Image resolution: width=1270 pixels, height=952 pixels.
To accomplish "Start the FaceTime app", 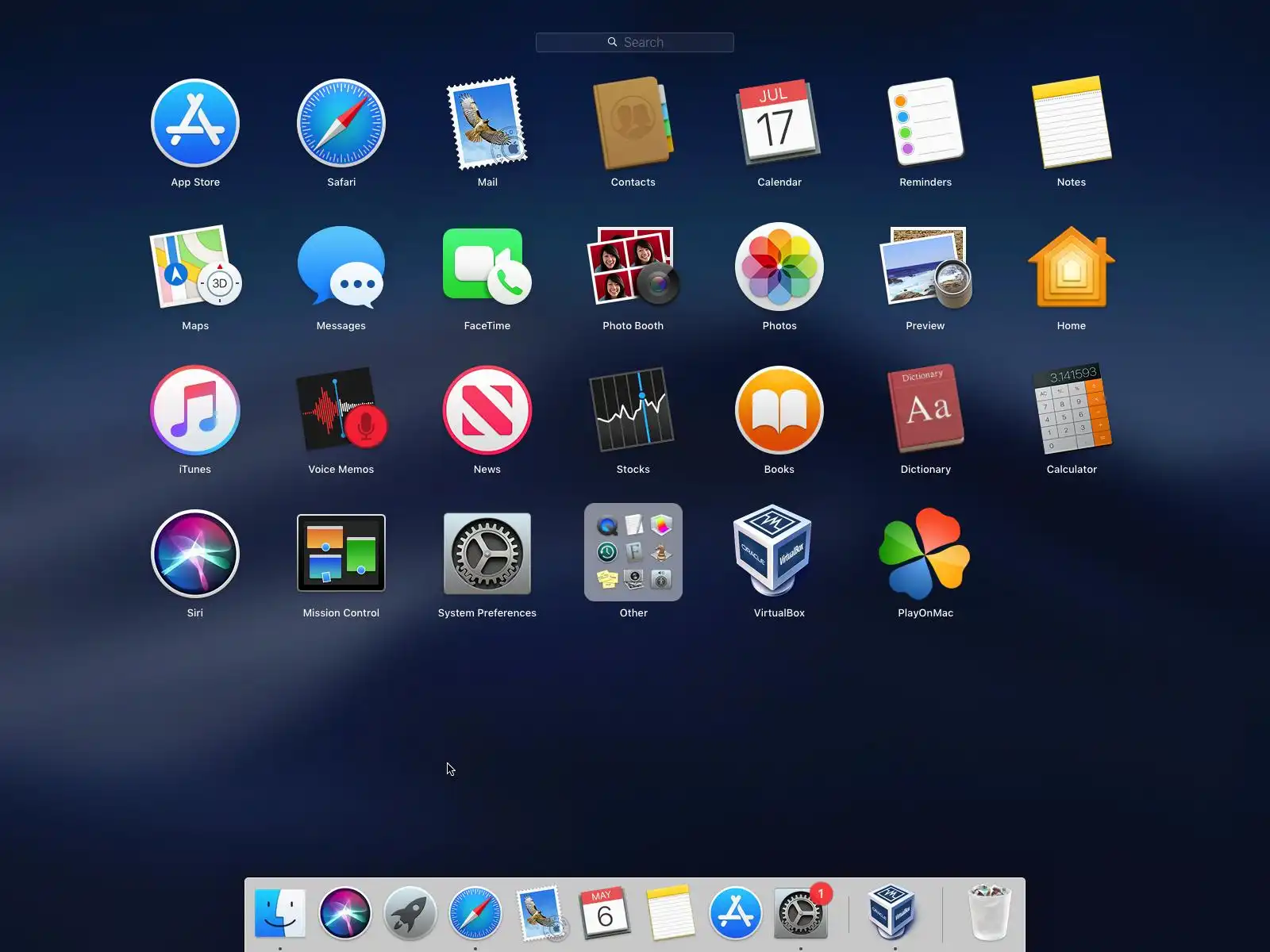I will (487, 267).
